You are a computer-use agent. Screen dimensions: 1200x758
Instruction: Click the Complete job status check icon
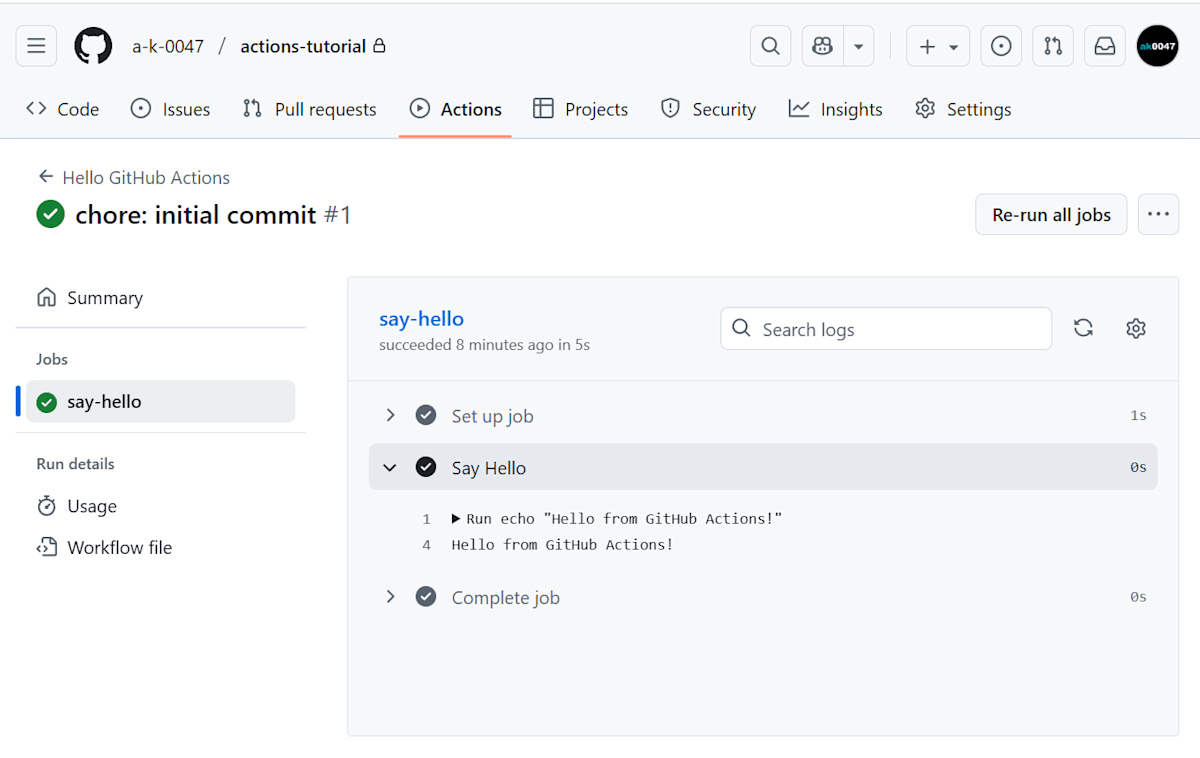point(426,597)
